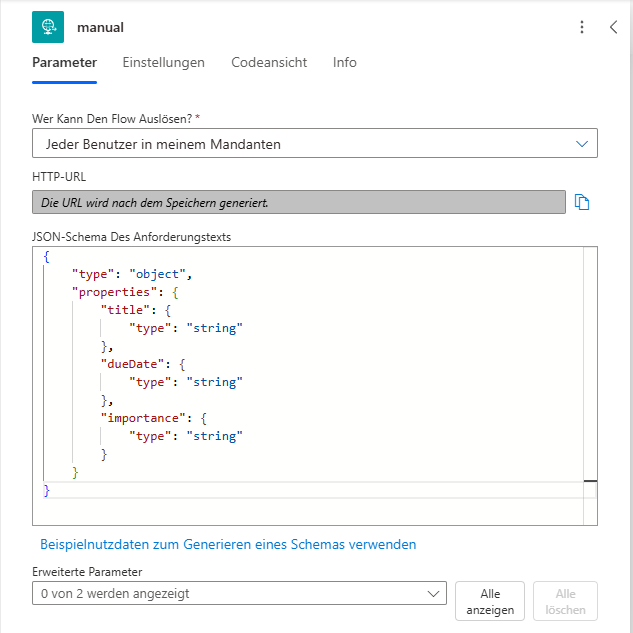Image resolution: width=633 pixels, height=633 pixels.
Task: Open the Codeansicht tab
Action: click(x=269, y=62)
